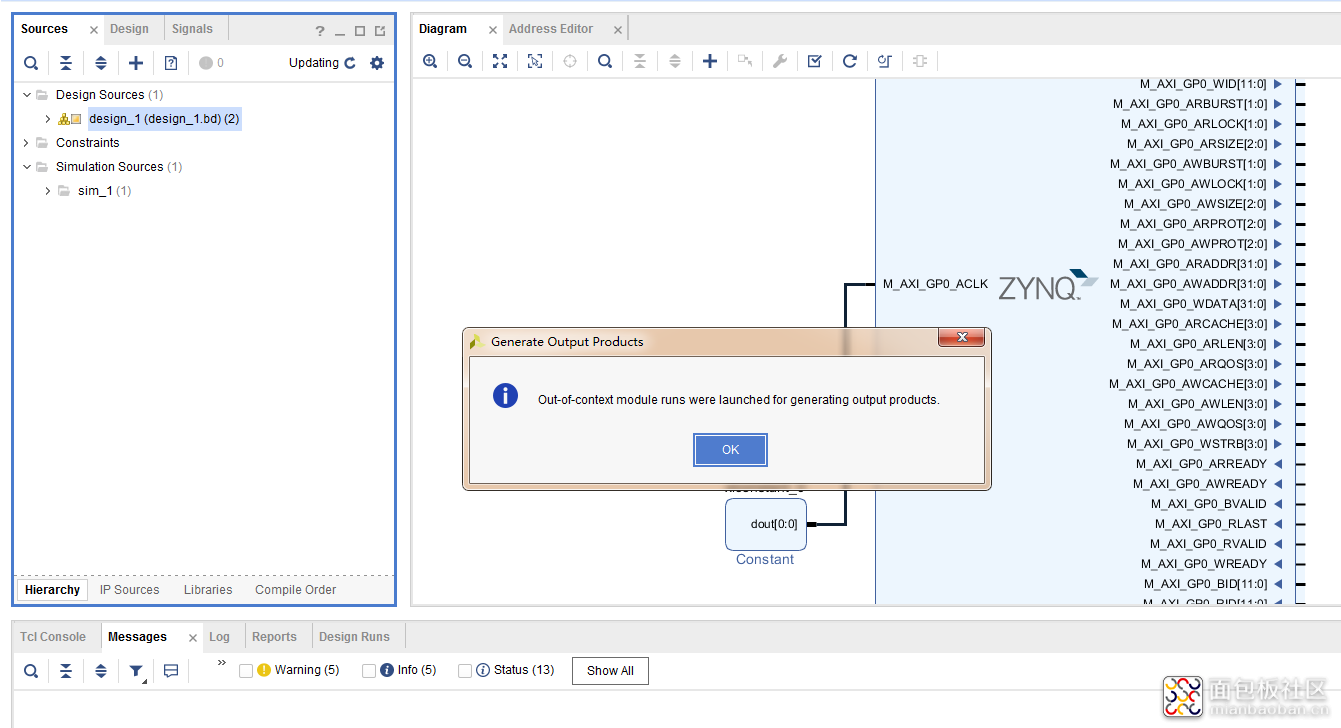Collapse the Simulation Sources node
This screenshot has width=1341, height=728.
coord(27,167)
